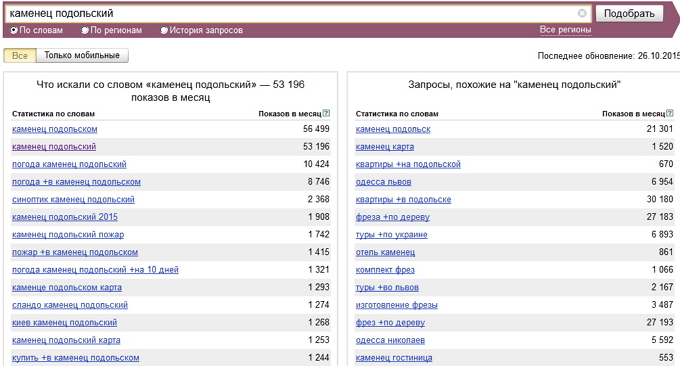Open the 'одесса львов' similar query
This screenshot has width=680, height=366.
coord(383,182)
